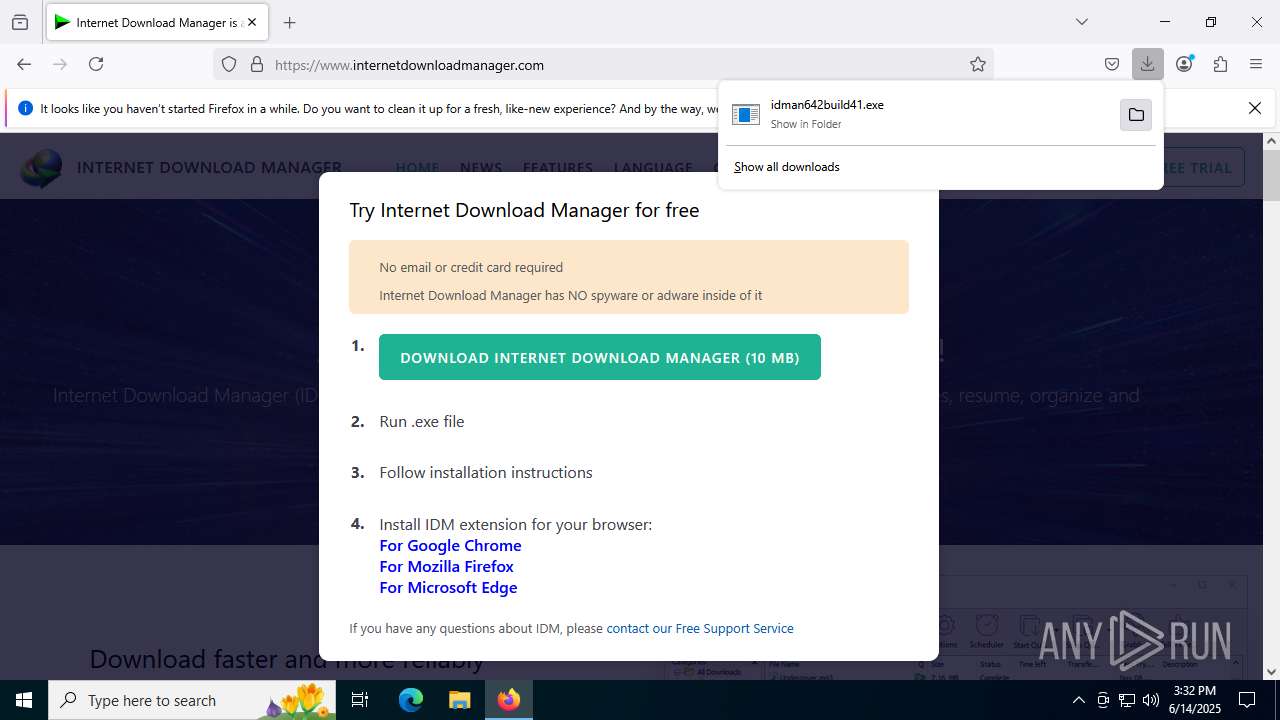Open the NEWS nav item
The width and height of the screenshot is (1280, 720).
coord(481,167)
